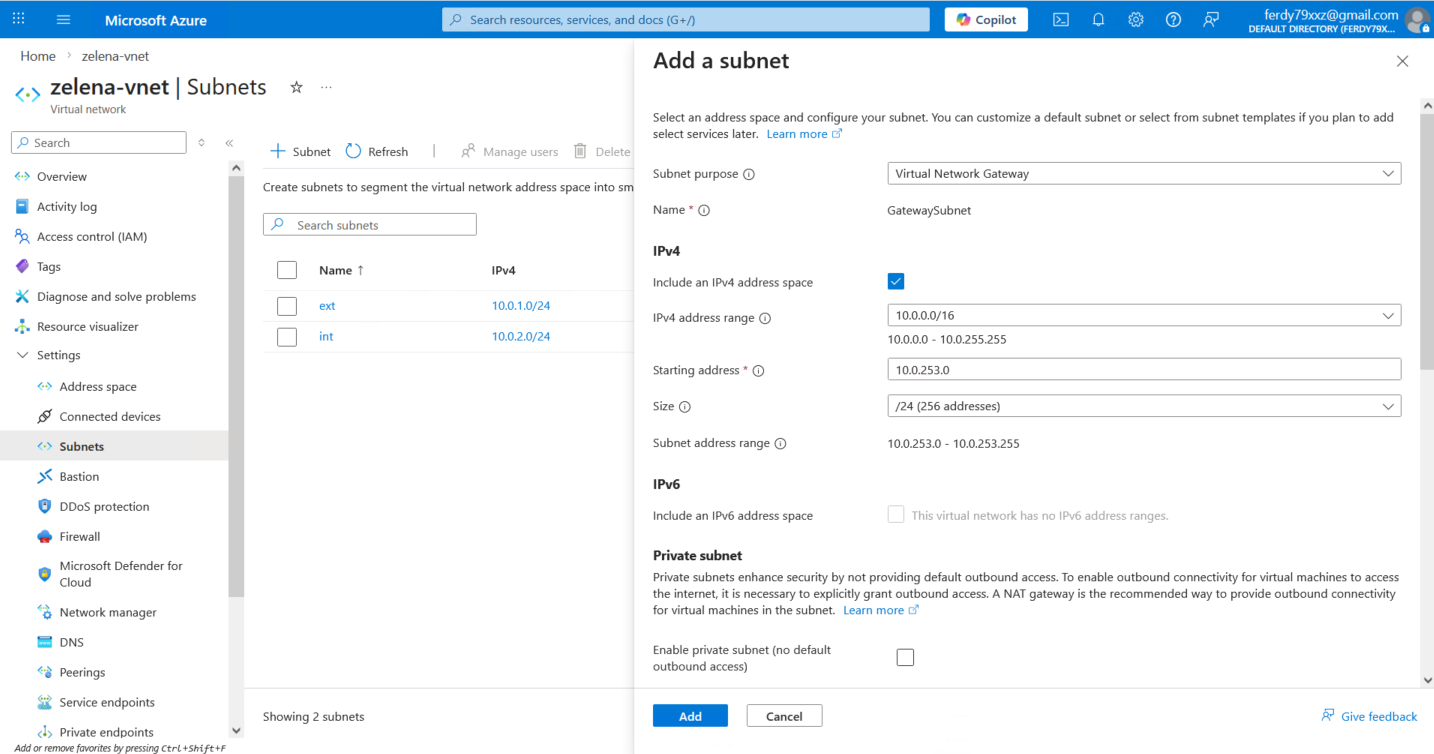Open Cloud Shell from top bar
Image resolution: width=1434 pixels, height=754 pixels.
pyautogui.click(x=1061, y=20)
